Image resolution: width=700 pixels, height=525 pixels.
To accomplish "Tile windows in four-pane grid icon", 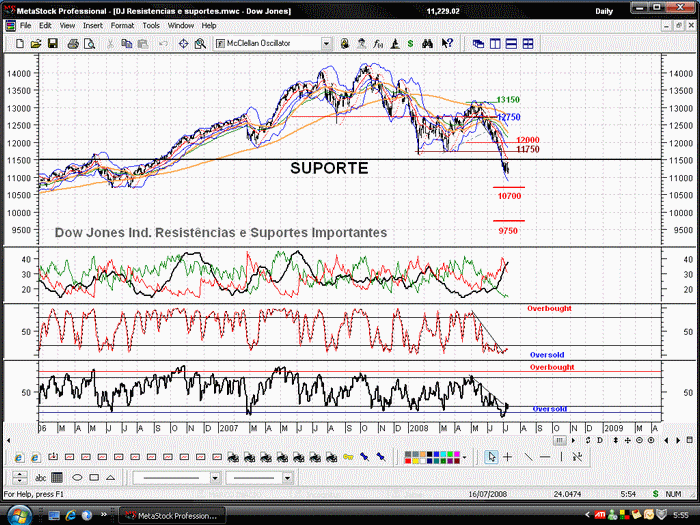I will (528, 44).
